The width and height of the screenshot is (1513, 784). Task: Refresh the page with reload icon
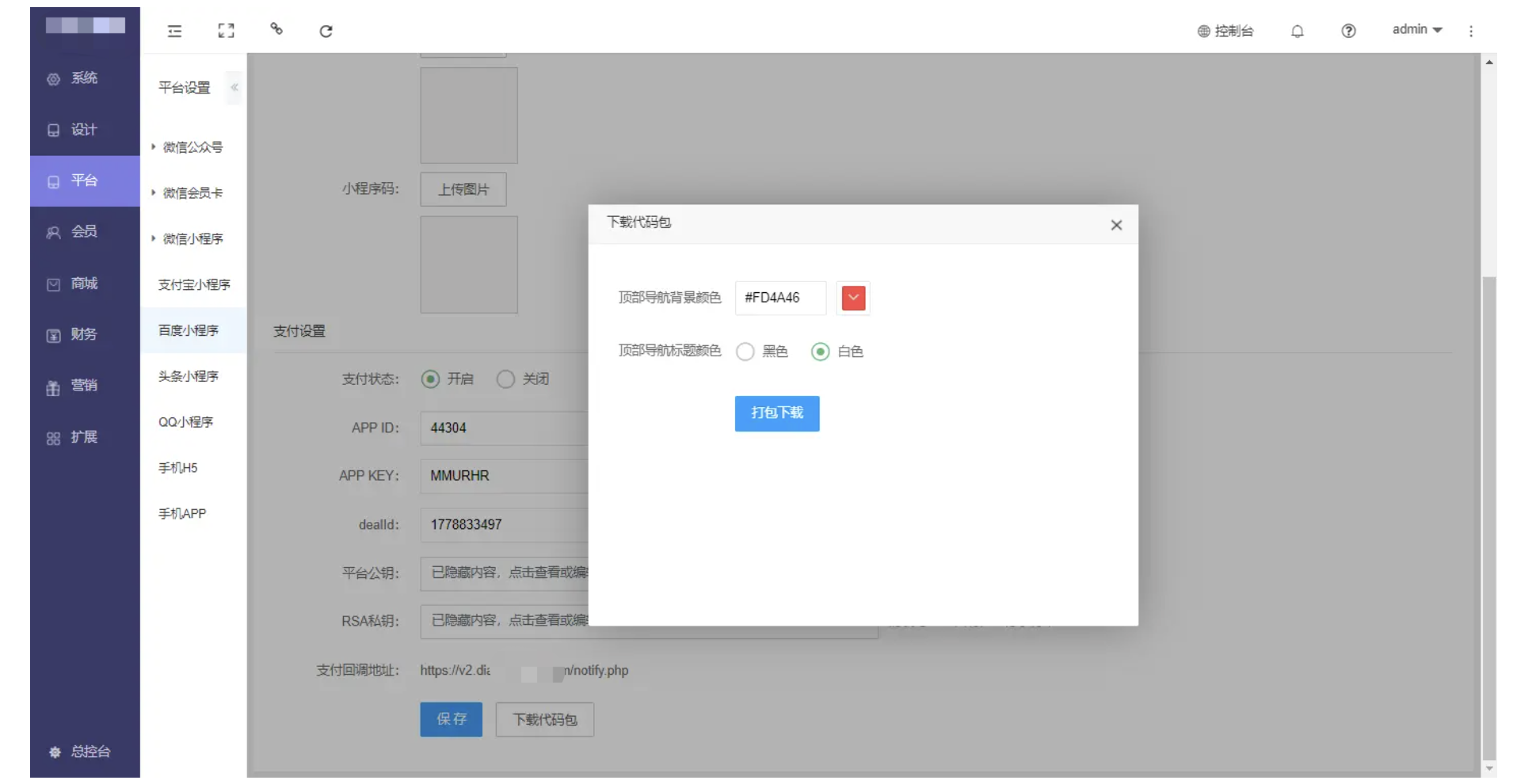pos(326,31)
